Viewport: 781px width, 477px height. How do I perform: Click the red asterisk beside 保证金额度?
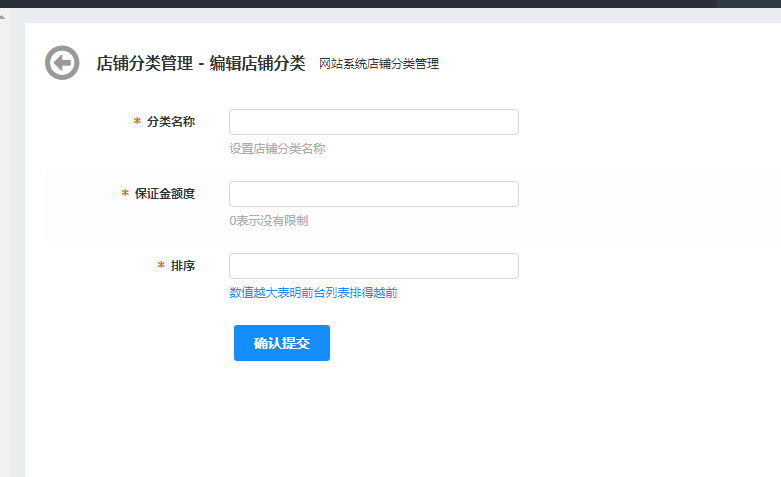125,194
